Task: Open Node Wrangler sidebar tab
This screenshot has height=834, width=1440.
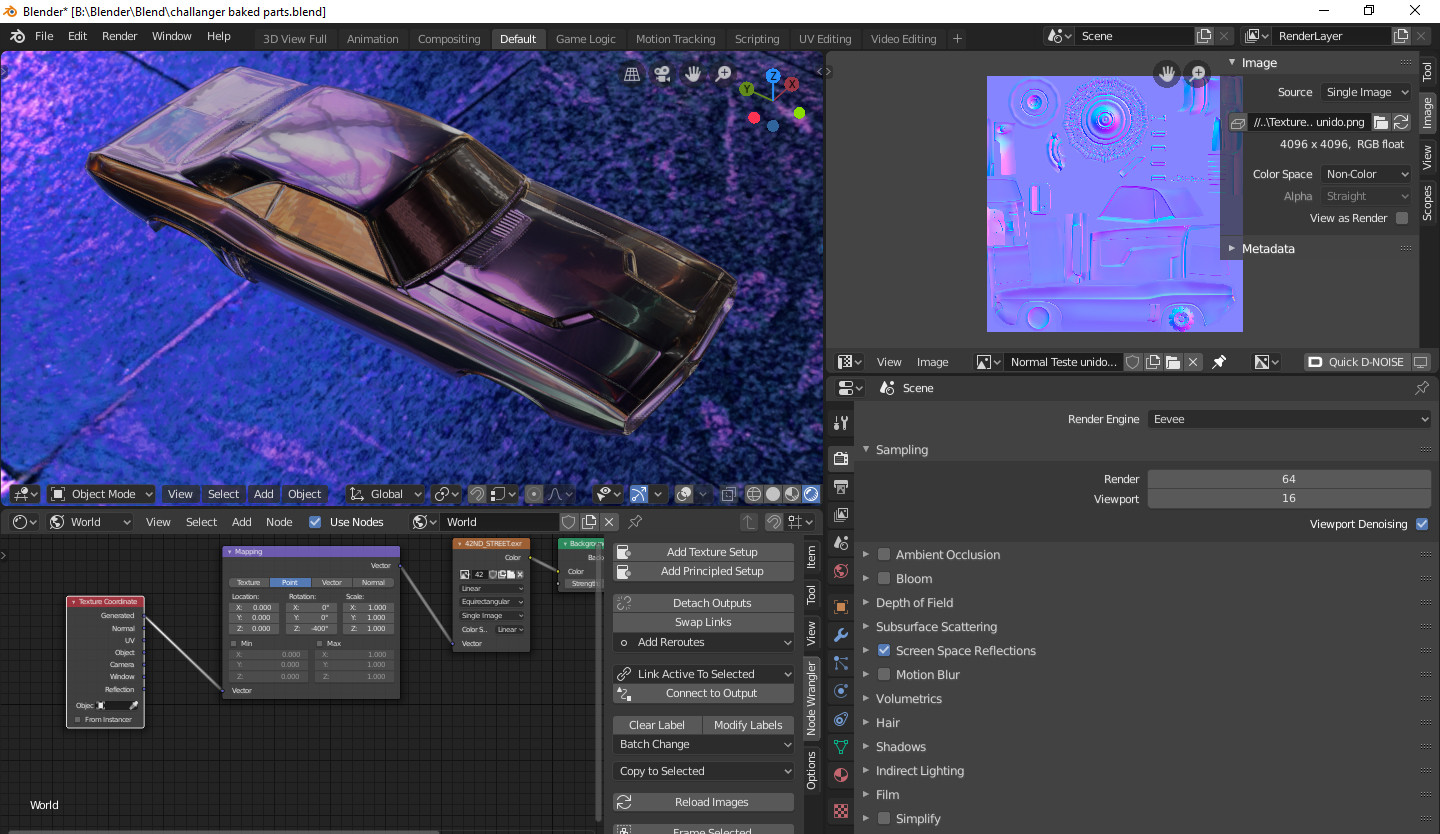Action: (x=812, y=698)
